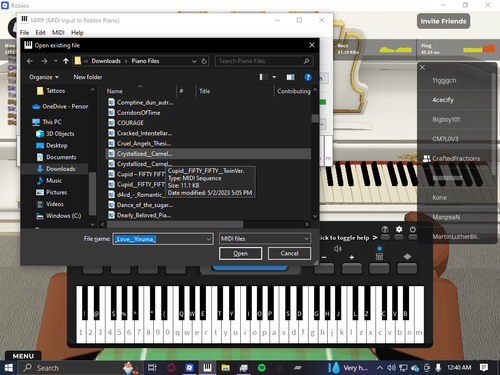The width and height of the screenshot is (500, 375).
Task: Refresh the Piano Files folder
Action: click(204, 61)
